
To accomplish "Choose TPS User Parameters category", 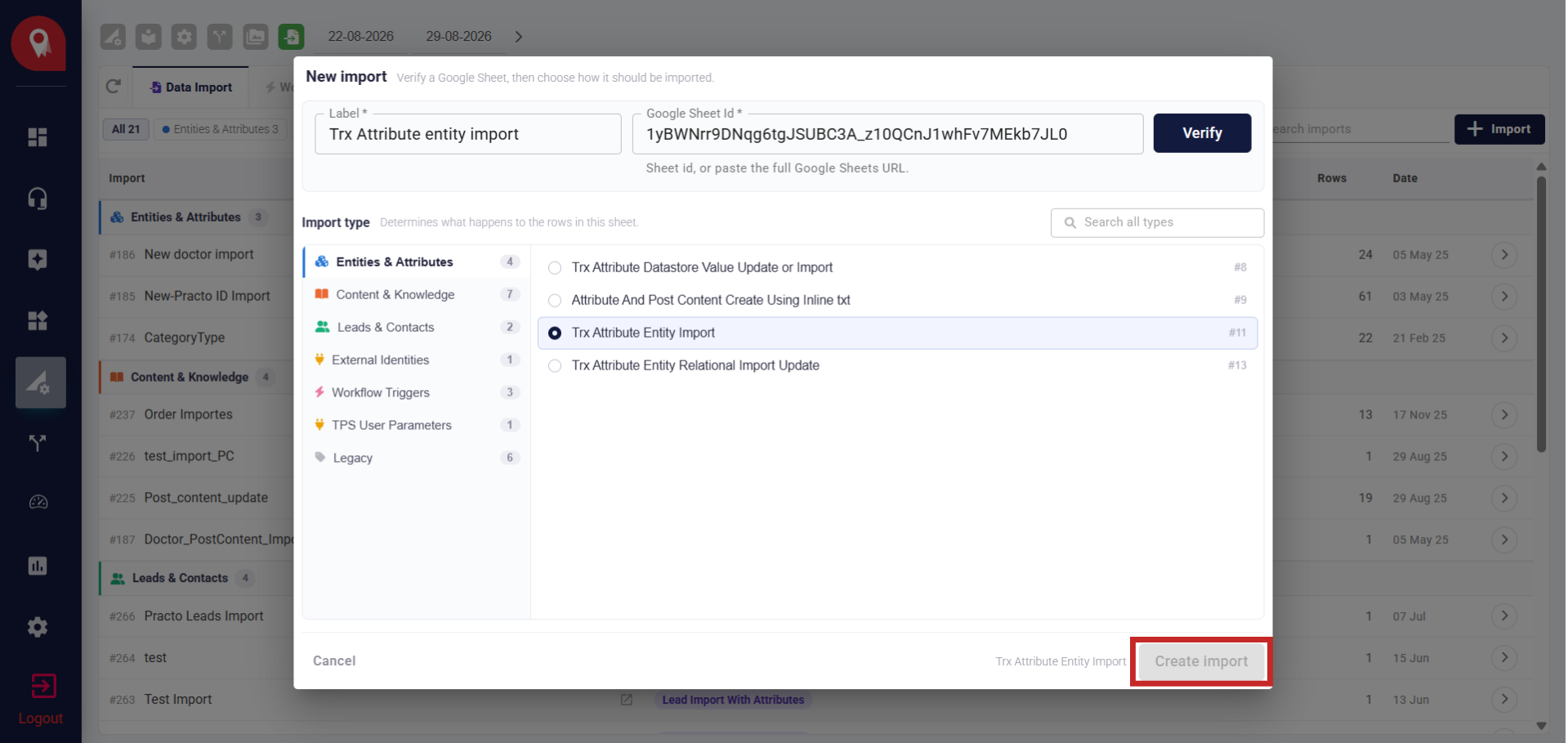I will (x=417, y=425).
